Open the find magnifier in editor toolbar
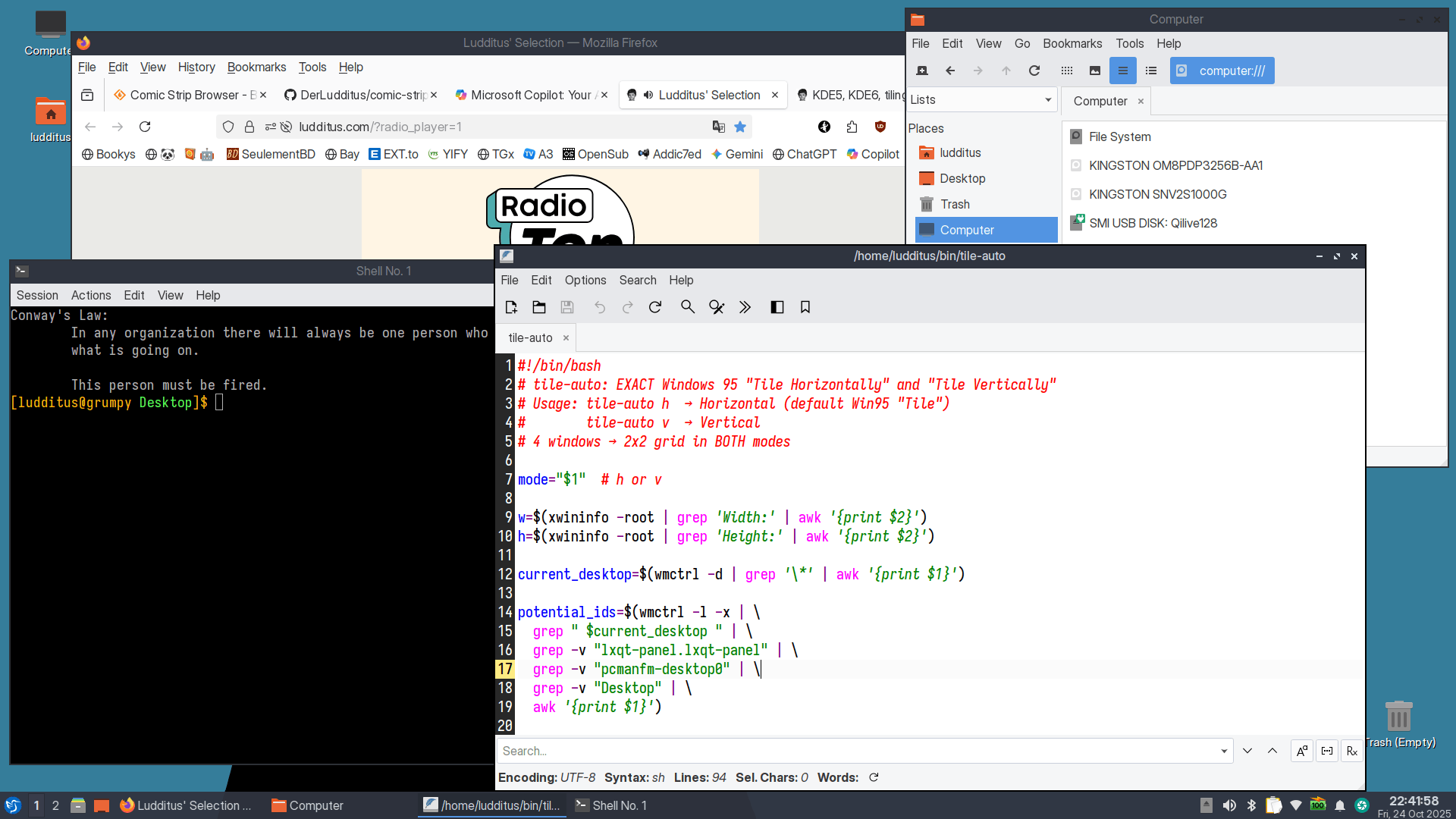 (x=688, y=307)
